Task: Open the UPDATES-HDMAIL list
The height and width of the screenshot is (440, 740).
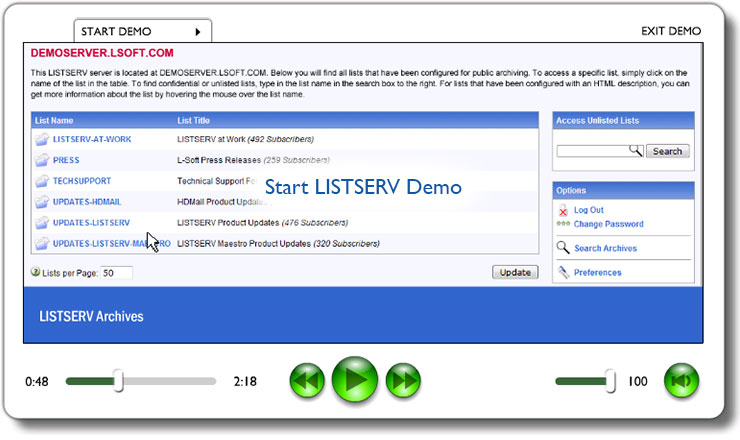Action: 87,202
